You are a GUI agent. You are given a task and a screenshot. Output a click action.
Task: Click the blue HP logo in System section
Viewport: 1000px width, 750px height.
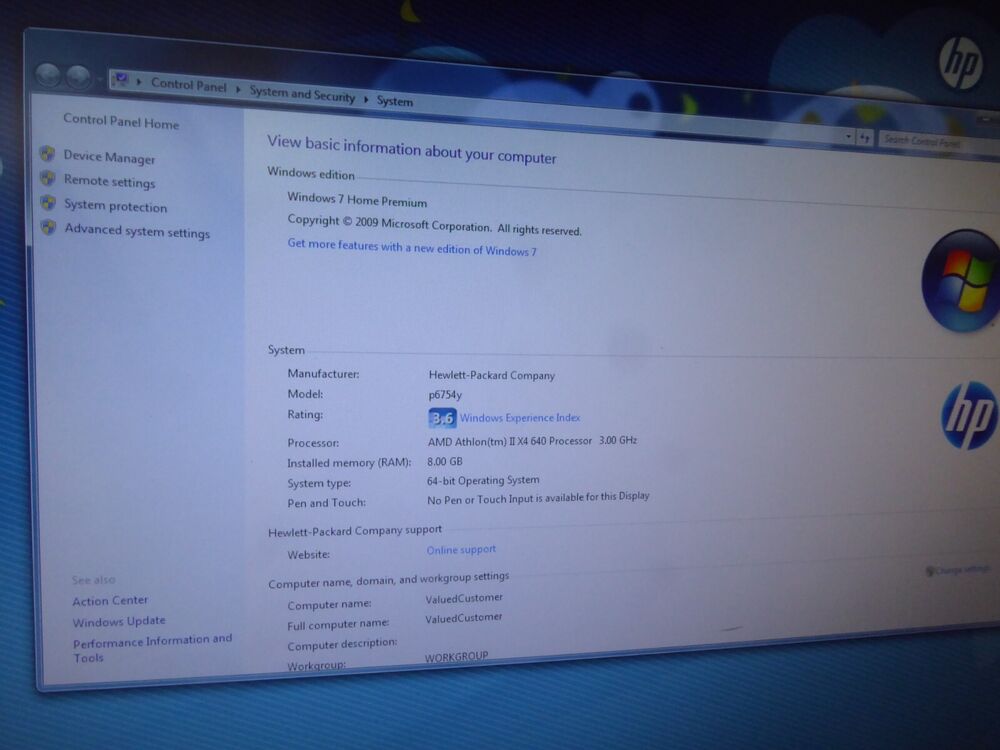click(x=969, y=416)
